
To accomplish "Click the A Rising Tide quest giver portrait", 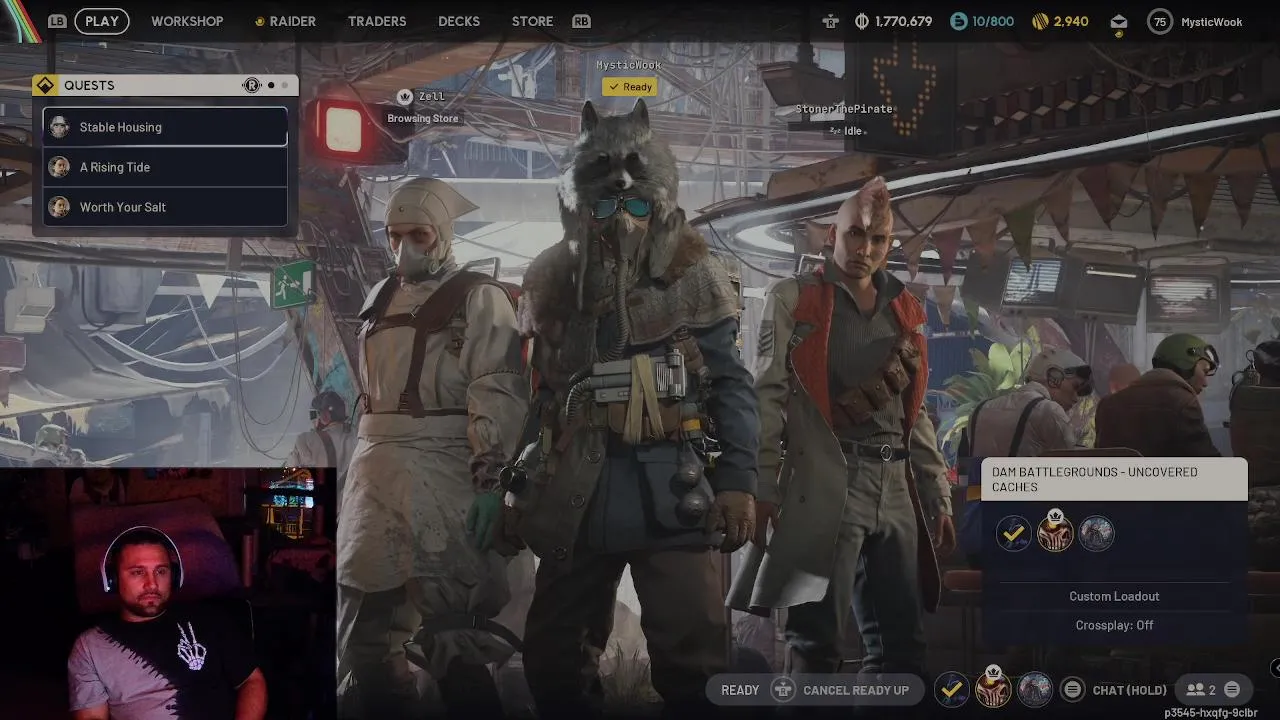I will pyautogui.click(x=60, y=167).
